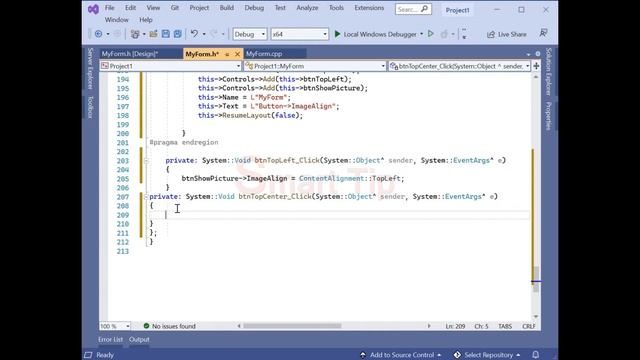Click the search magnifier icon
640x360 pixels.
[x=424, y=9]
